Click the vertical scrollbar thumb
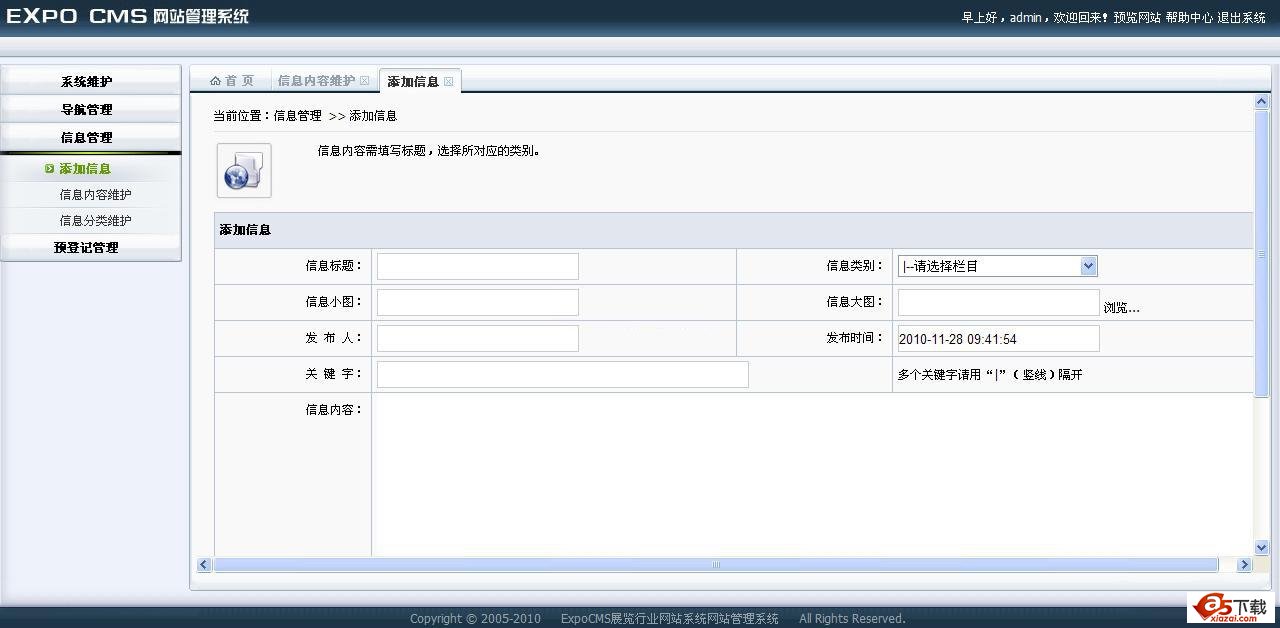 [x=1261, y=253]
